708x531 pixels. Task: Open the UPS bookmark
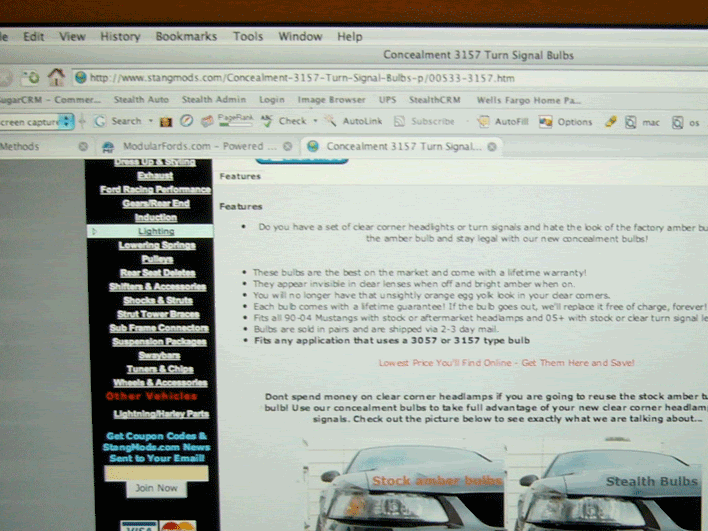point(387,100)
